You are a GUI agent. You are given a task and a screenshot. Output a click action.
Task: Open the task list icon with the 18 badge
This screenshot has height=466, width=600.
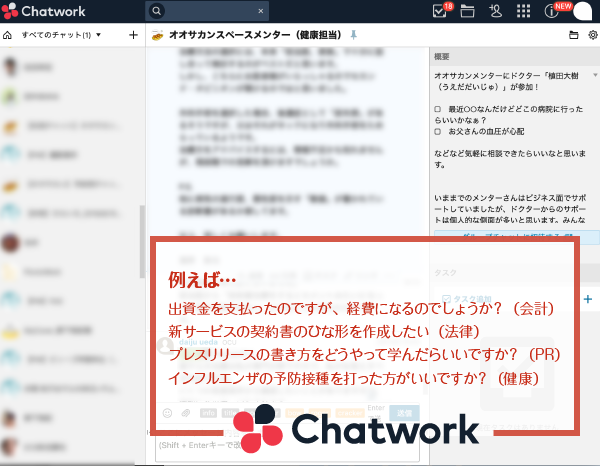click(x=440, y=11)
